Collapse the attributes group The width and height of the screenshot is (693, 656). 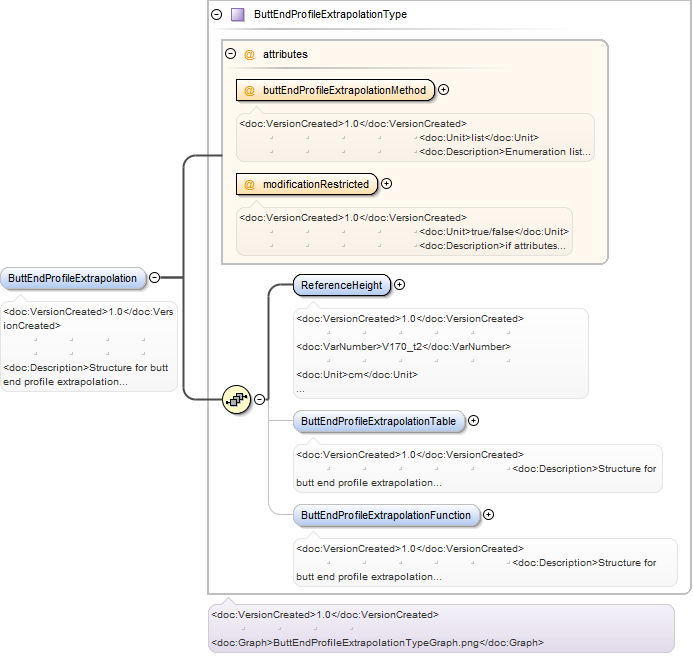(x=230, y=54)
